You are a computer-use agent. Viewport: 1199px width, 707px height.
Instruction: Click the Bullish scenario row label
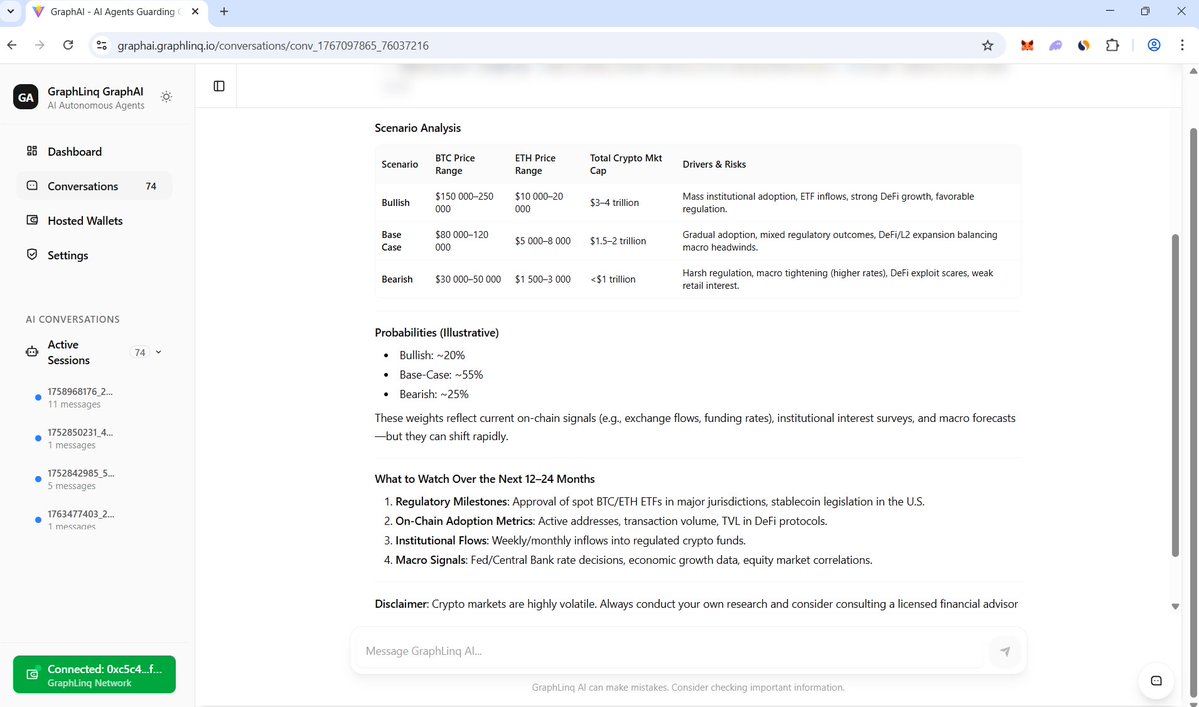click(395, 203)
